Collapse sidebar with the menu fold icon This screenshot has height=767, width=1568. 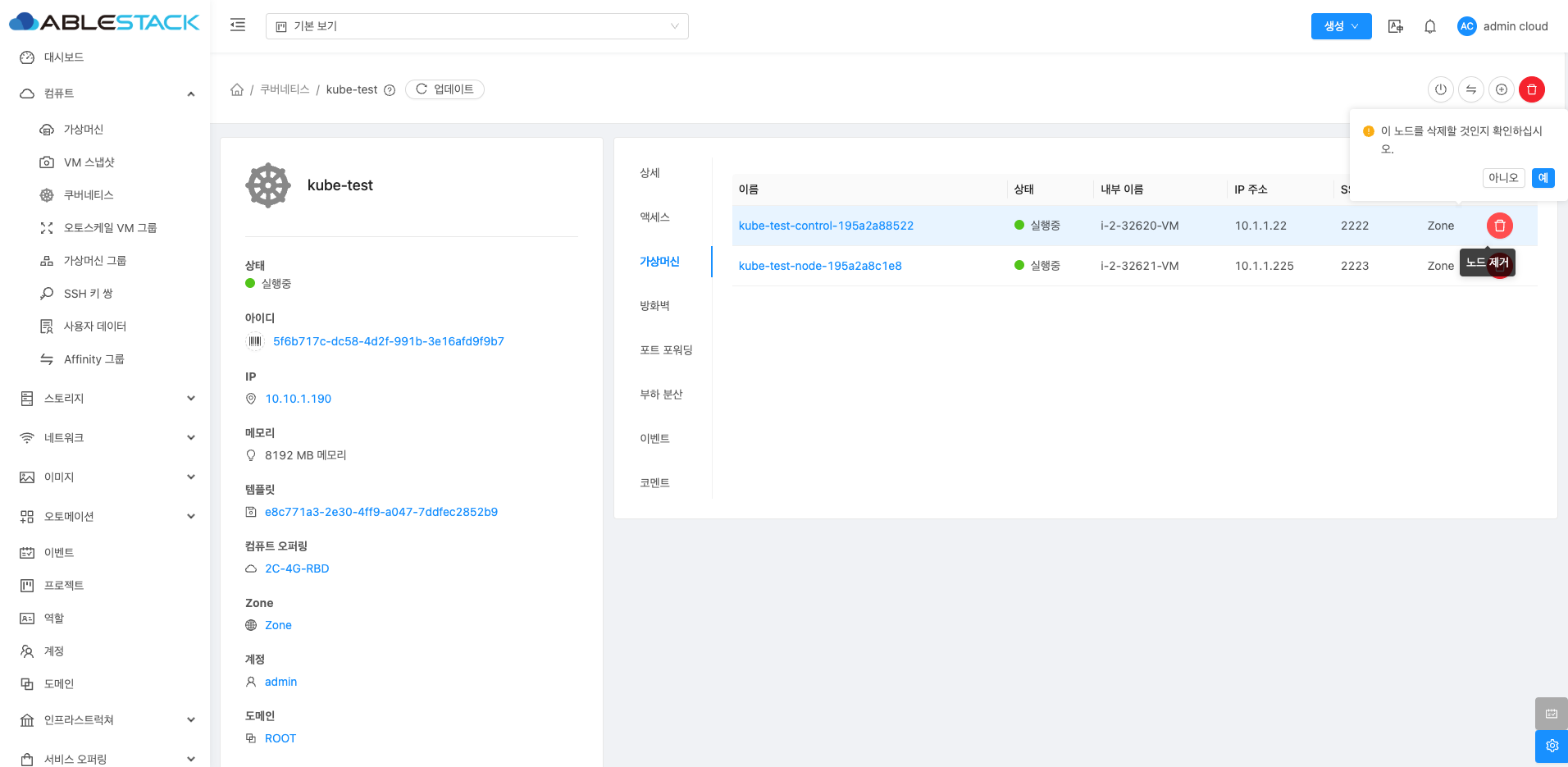click(238, 25)
